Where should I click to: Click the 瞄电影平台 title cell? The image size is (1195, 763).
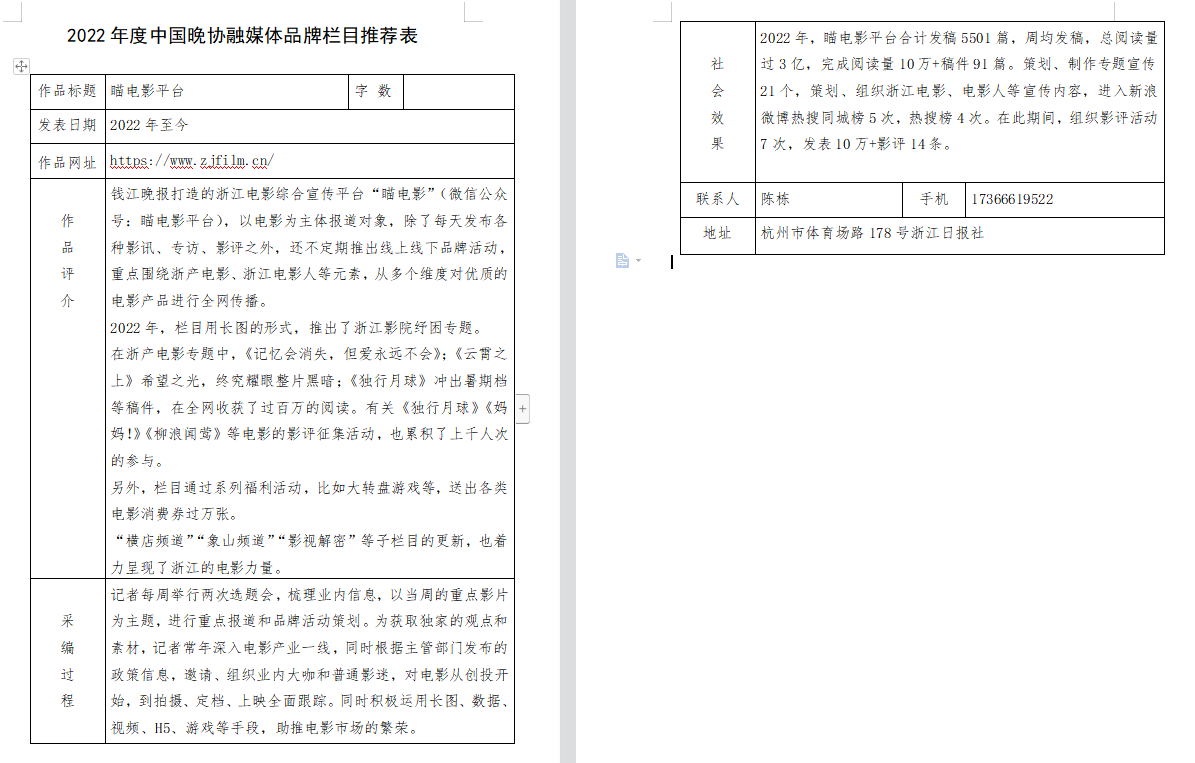(227, 91)
